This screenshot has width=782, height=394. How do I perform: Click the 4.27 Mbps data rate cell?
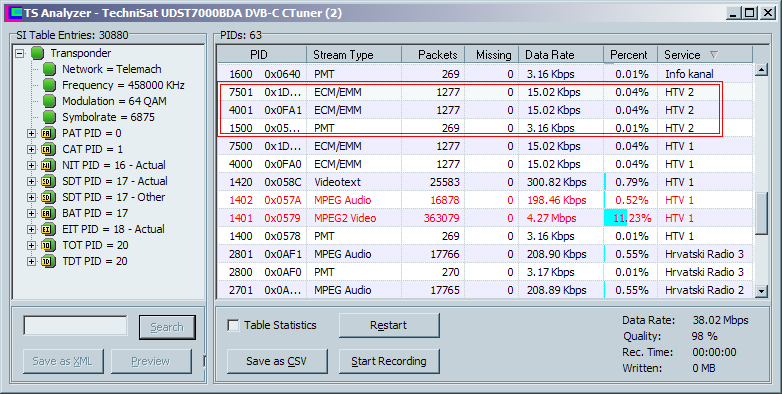pos(561,218)
